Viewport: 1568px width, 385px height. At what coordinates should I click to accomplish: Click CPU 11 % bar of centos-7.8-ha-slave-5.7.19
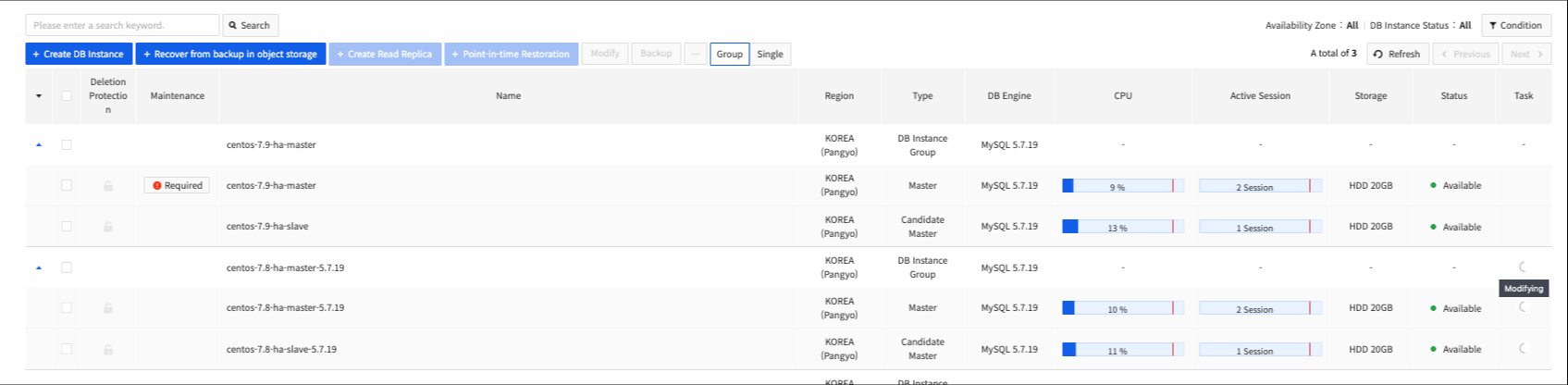[x=1123, y=350]
